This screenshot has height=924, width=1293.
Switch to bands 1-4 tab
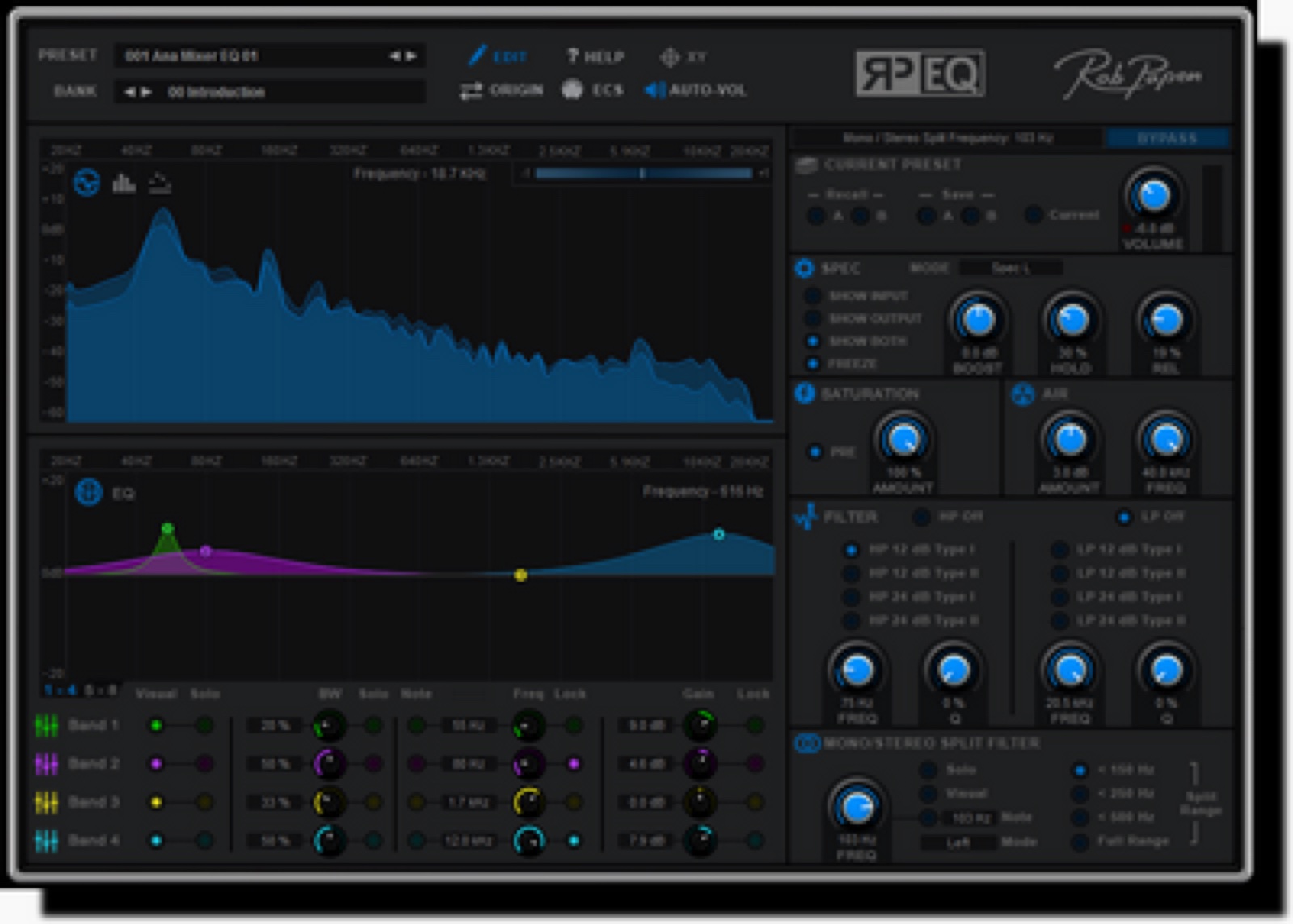coord(61,691)
